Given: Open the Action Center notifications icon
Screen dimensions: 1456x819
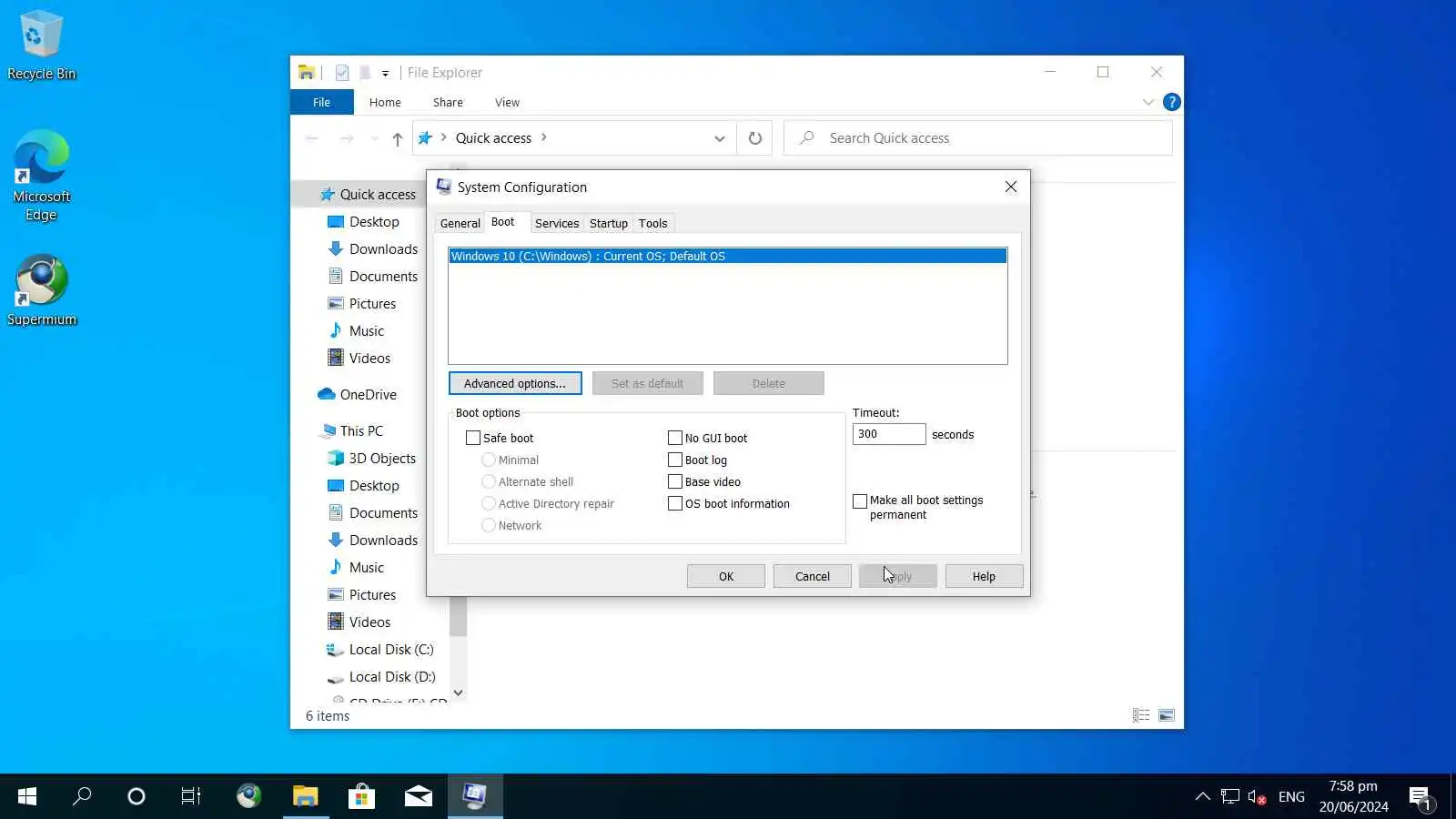Looking at the screenshot, I should tap(1421, 797).
